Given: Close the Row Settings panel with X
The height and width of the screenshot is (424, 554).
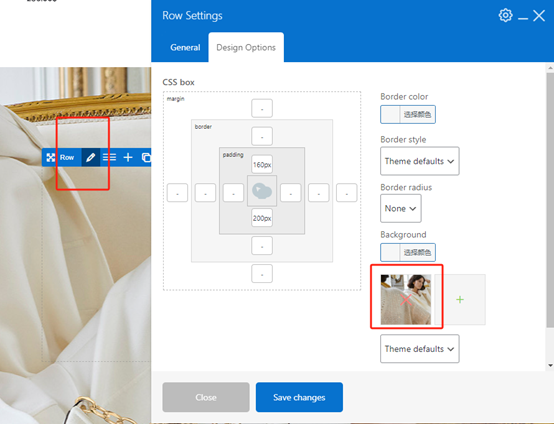Looking at the screenshot, I should tap(539, 16).
